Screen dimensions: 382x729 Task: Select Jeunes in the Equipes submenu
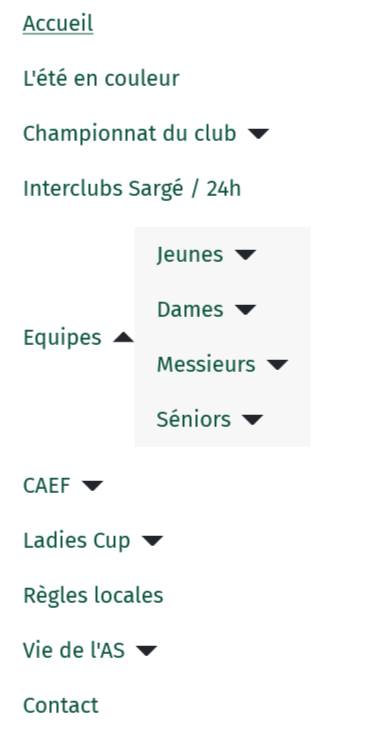[x=190, y=255]
